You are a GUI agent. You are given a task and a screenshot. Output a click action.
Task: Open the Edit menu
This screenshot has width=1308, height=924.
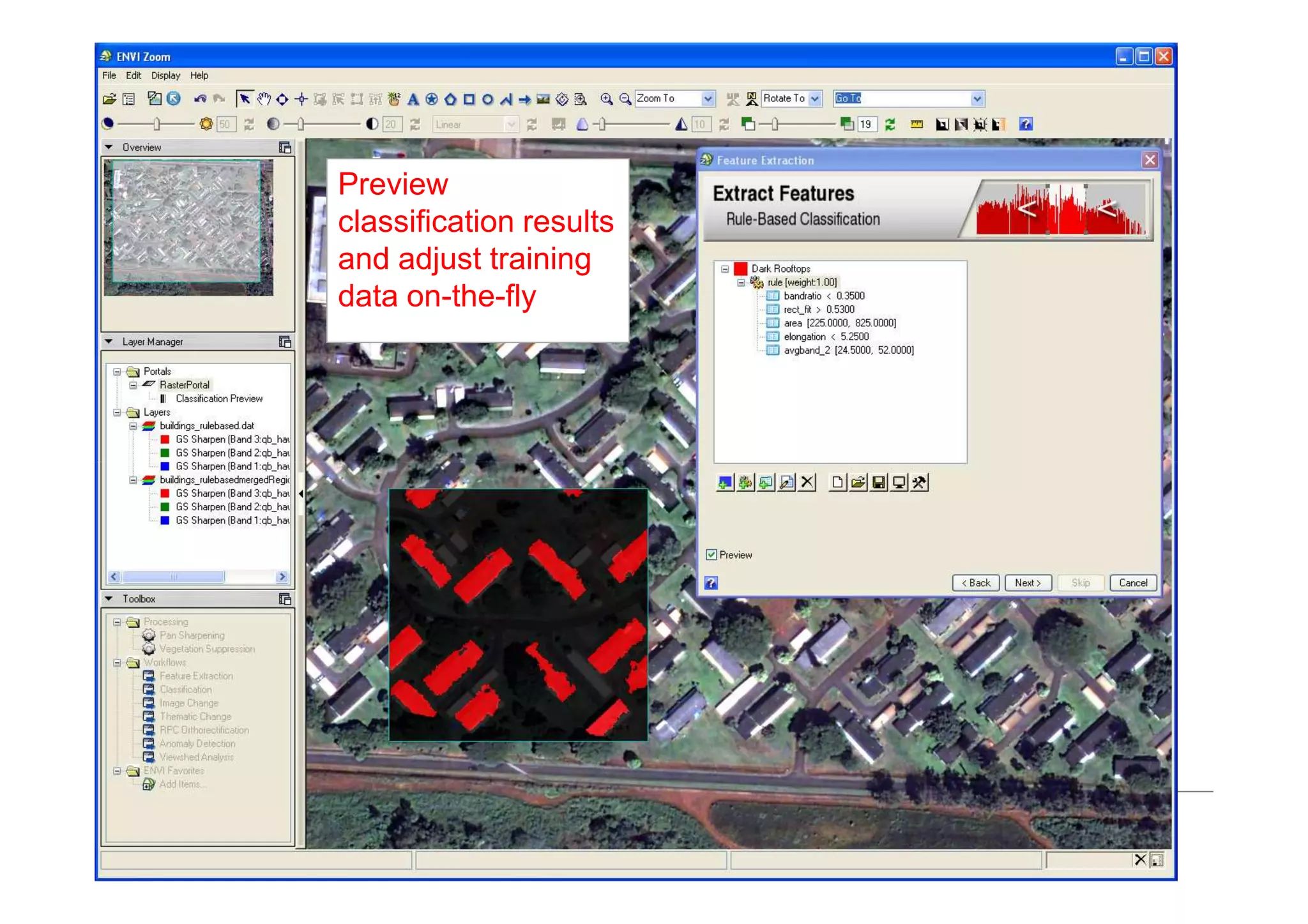point(133,75)
